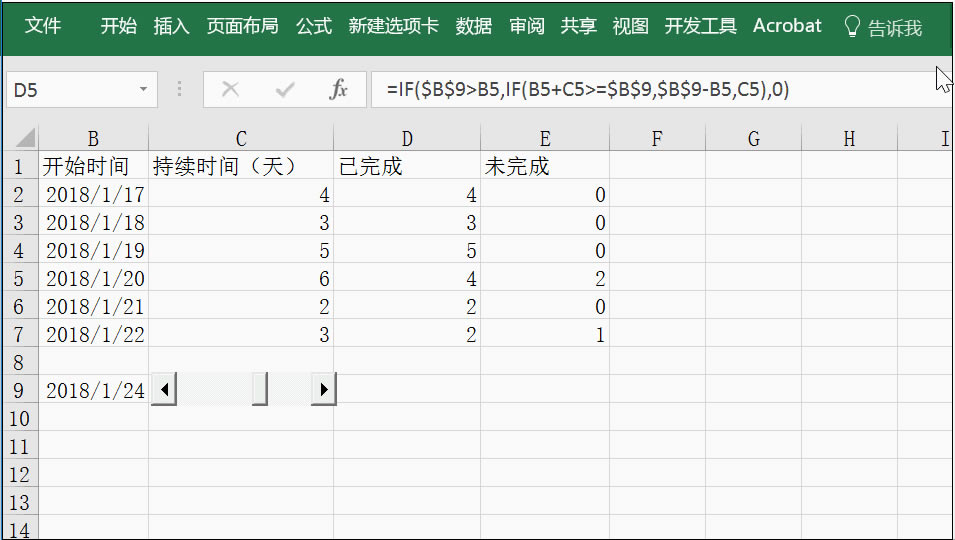
Task: Select column B header
Action: [93, 138]
